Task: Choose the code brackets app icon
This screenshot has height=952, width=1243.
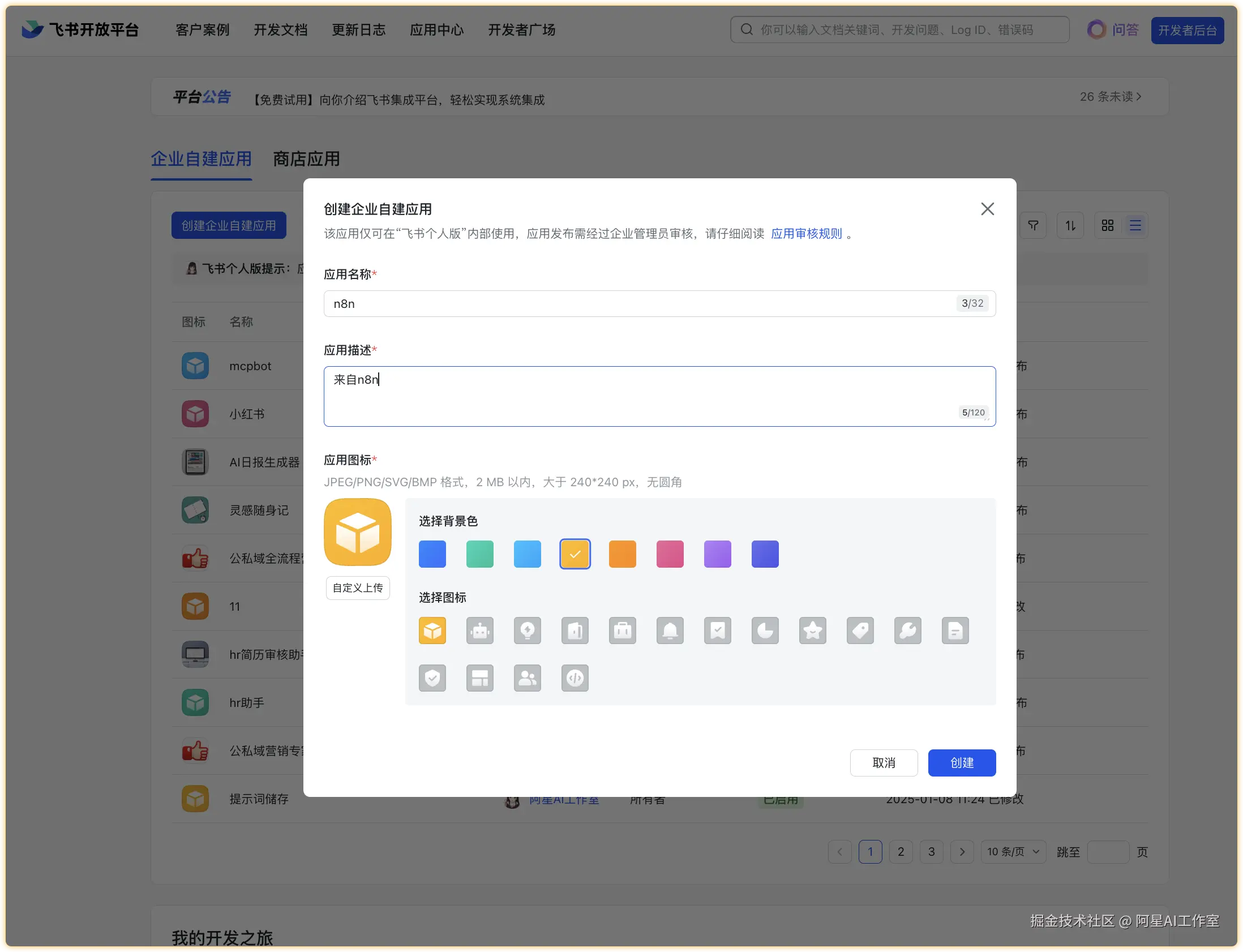Action: pos(575,678)
